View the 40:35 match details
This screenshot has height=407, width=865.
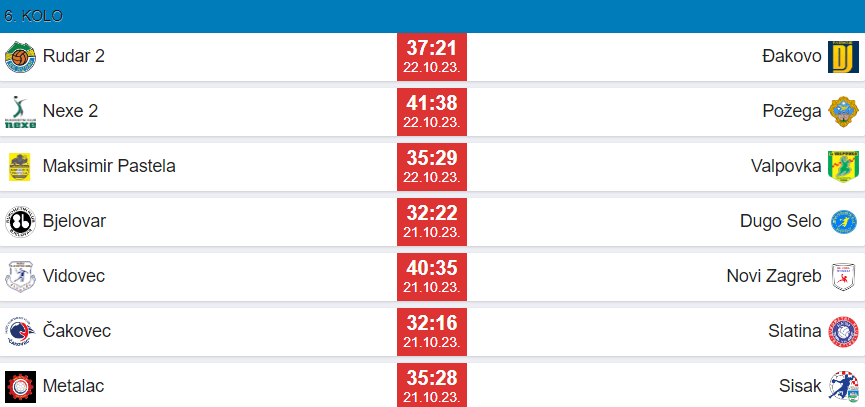tap(432, 276)
